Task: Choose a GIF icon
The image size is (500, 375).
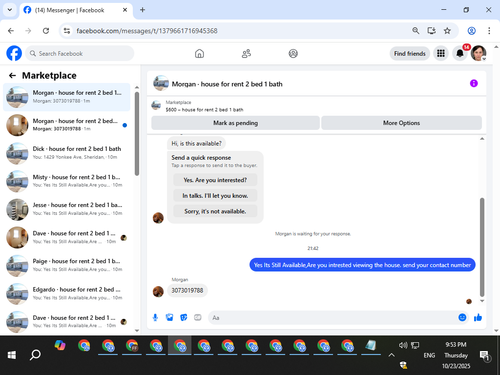Action: tap(198, 318)
